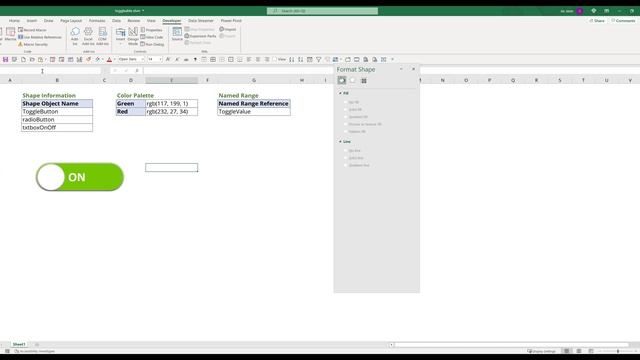The height and width of the screenshot is (360, 640).
Task: Open Macro Security settings
Action: (33, 44)
